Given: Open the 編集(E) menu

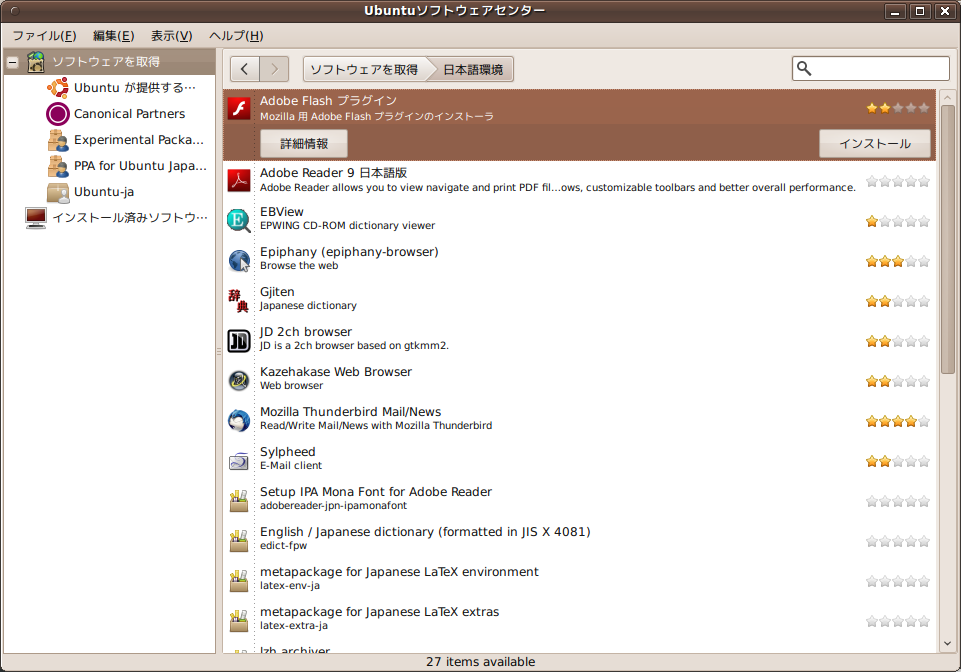Looking at the screenshot, I should click(x=113, y=36).
